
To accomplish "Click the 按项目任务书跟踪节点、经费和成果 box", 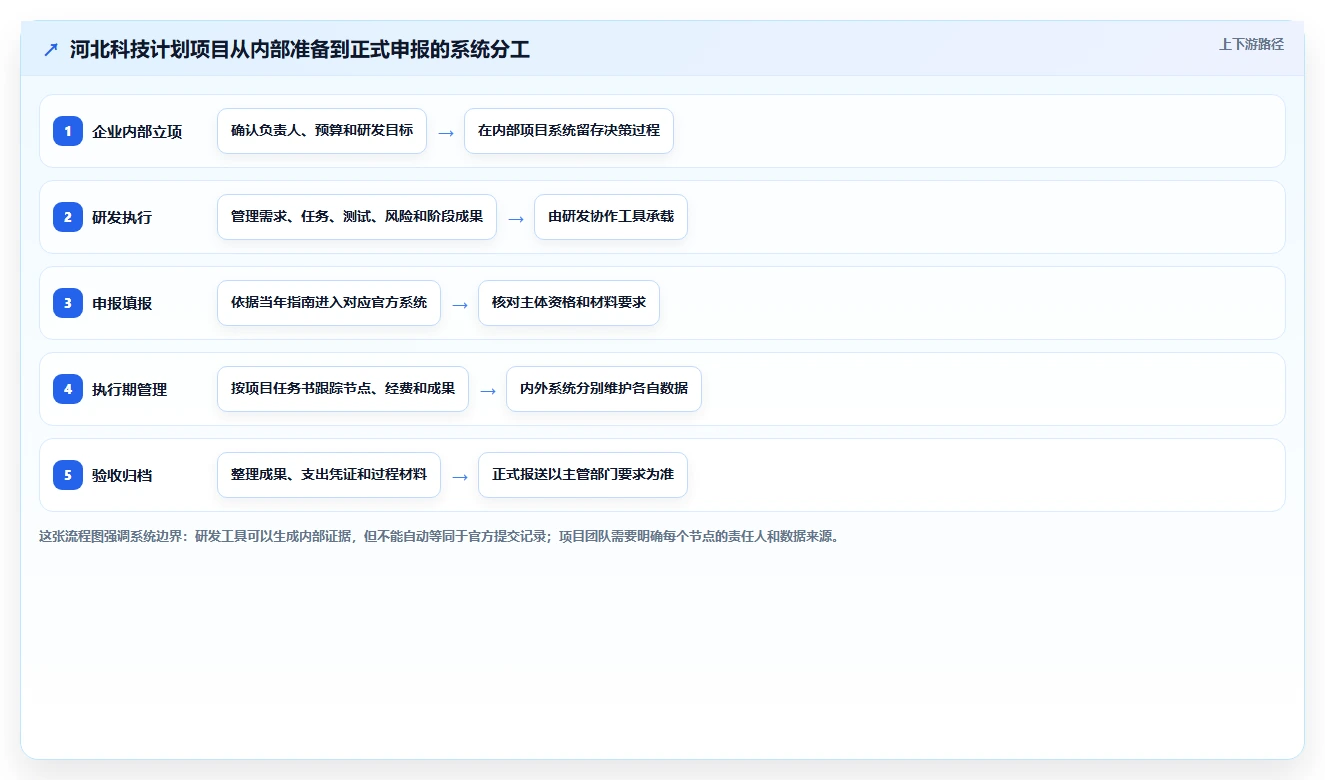I will tap(343, 389).
